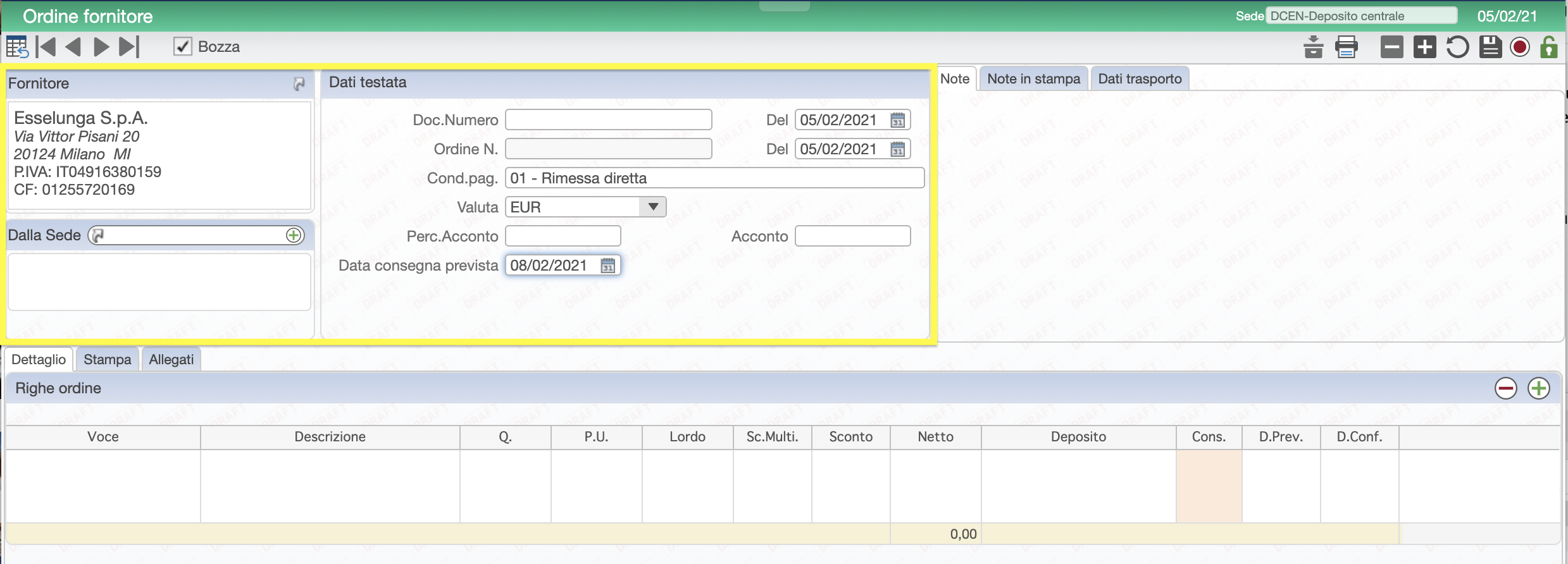
Task: Click the Acconto field
Action: (853, 236)
